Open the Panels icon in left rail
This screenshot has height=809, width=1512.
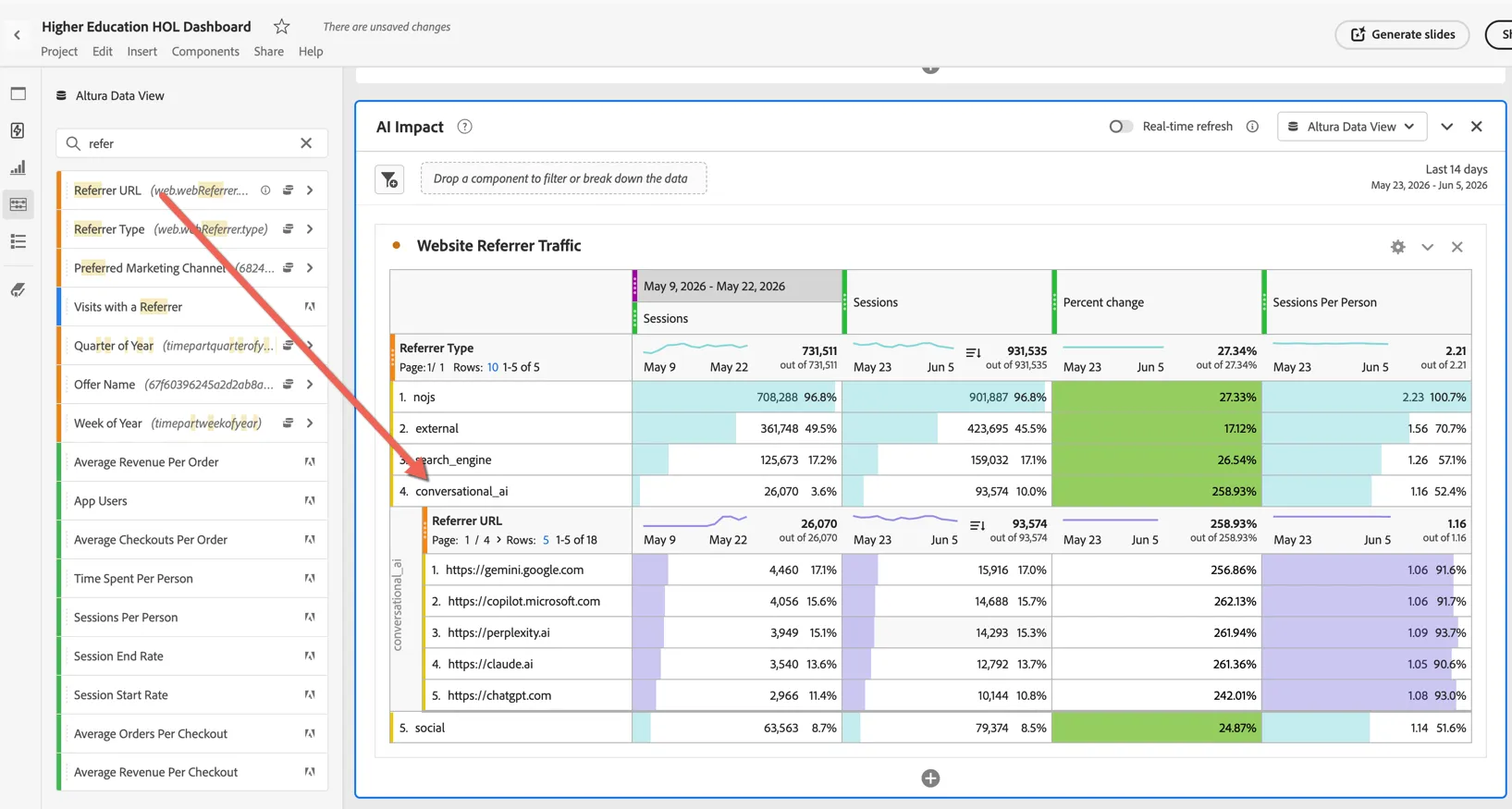click(x=18, y=93)
